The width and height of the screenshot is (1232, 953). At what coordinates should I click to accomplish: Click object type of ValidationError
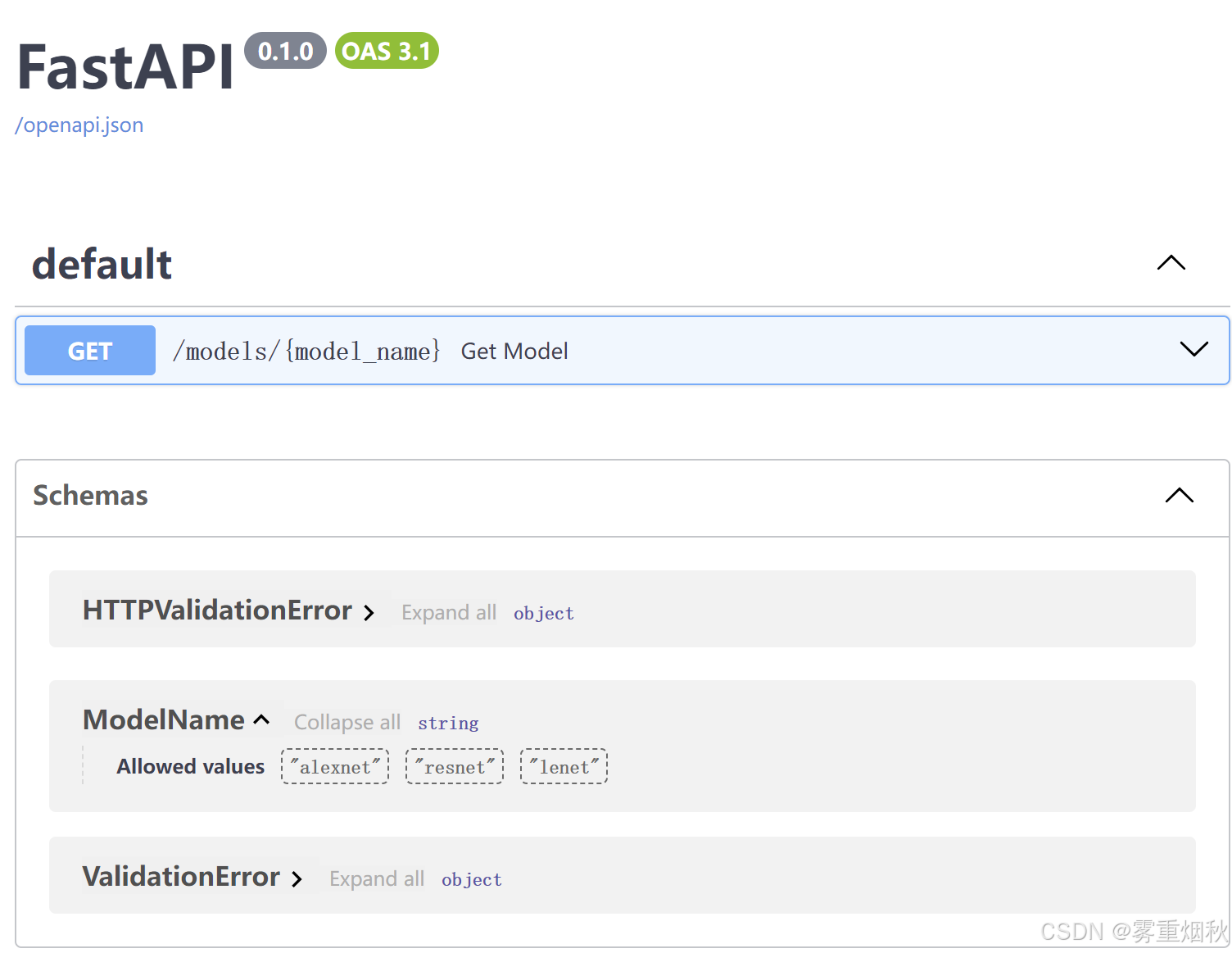point(472,880)
